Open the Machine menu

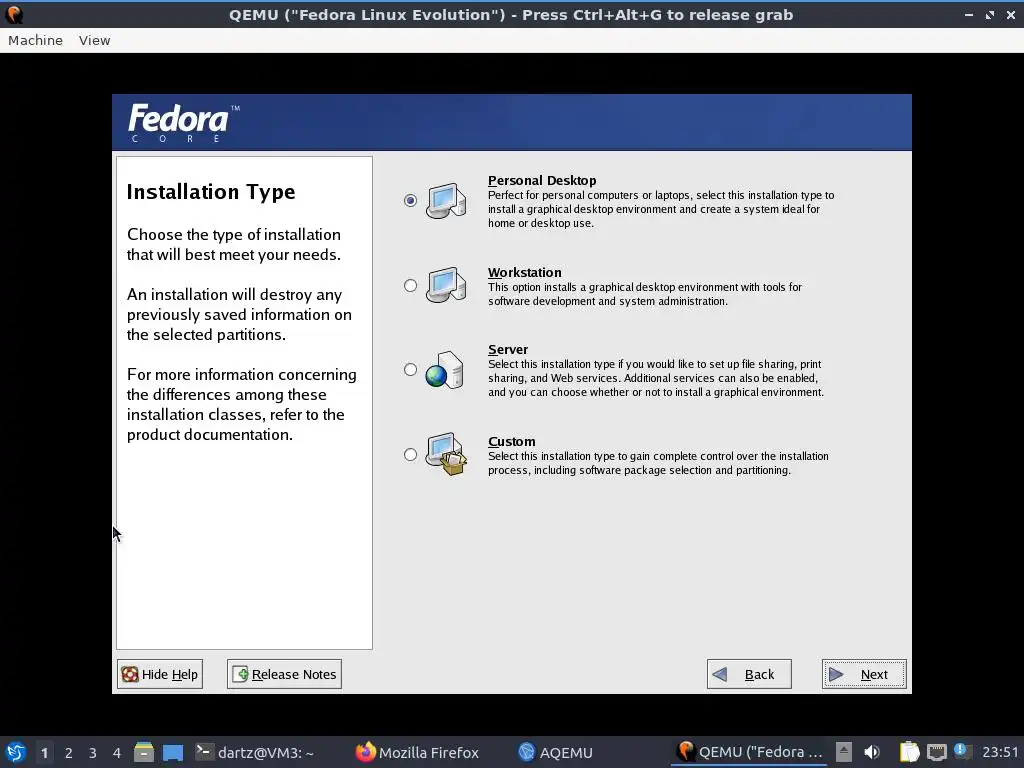[x=35, y=40]
